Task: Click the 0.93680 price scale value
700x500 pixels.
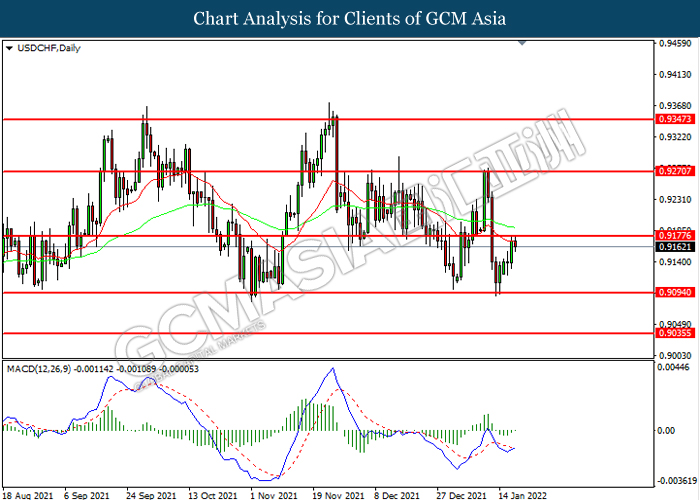Action: (676, 106)
